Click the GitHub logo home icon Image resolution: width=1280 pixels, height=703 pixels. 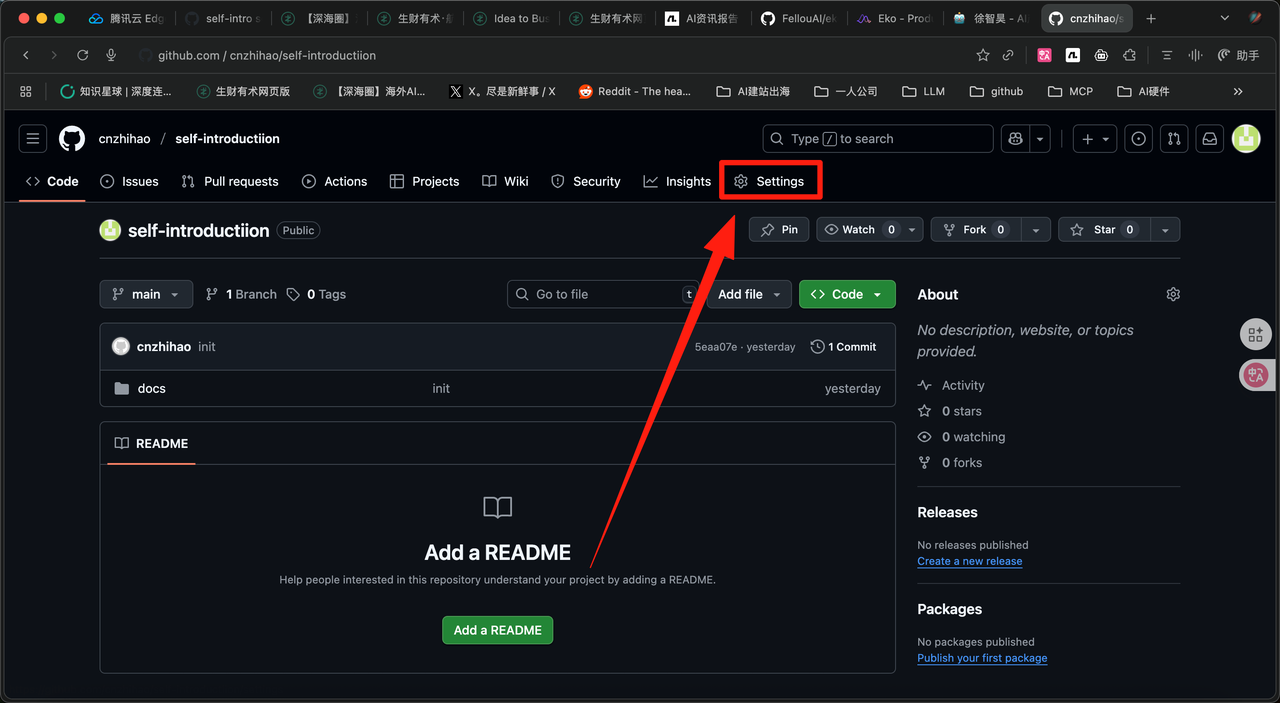point(72,139)
